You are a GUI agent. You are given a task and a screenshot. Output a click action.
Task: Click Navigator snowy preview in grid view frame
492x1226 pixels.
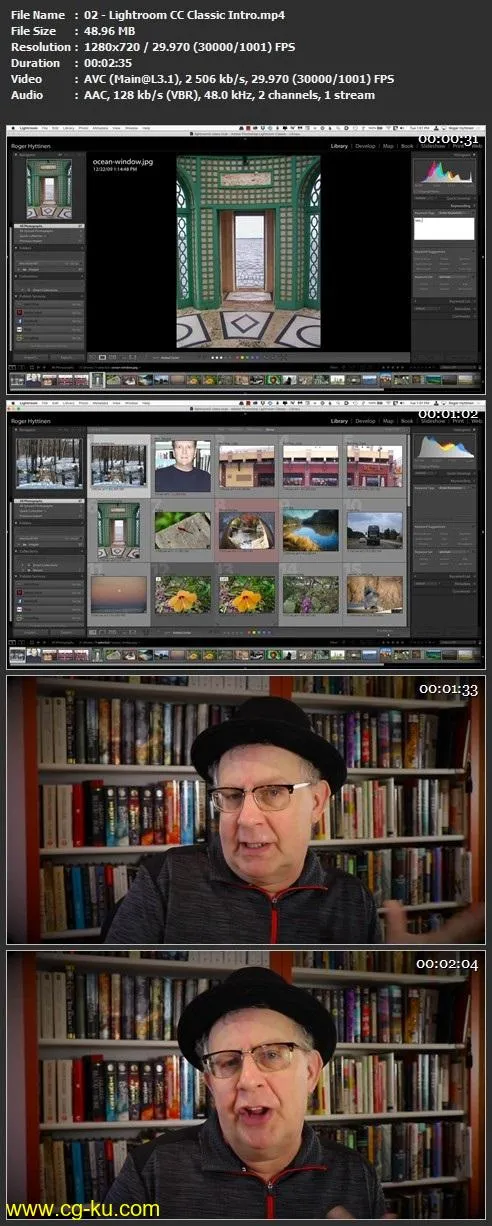[48, 465]
